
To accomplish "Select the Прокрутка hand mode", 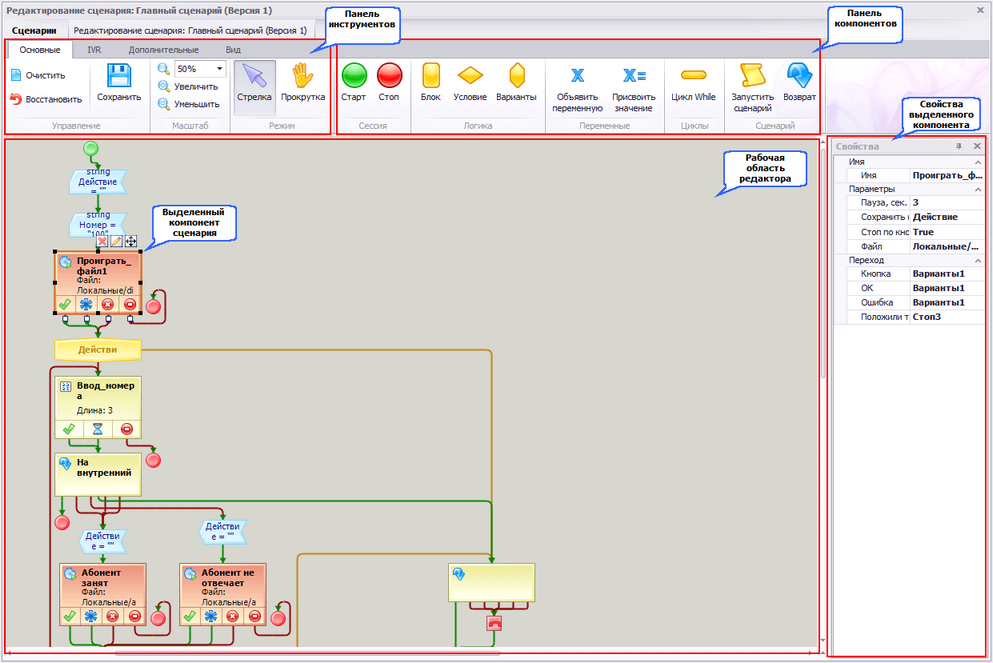I will click(x=303, y=82).
